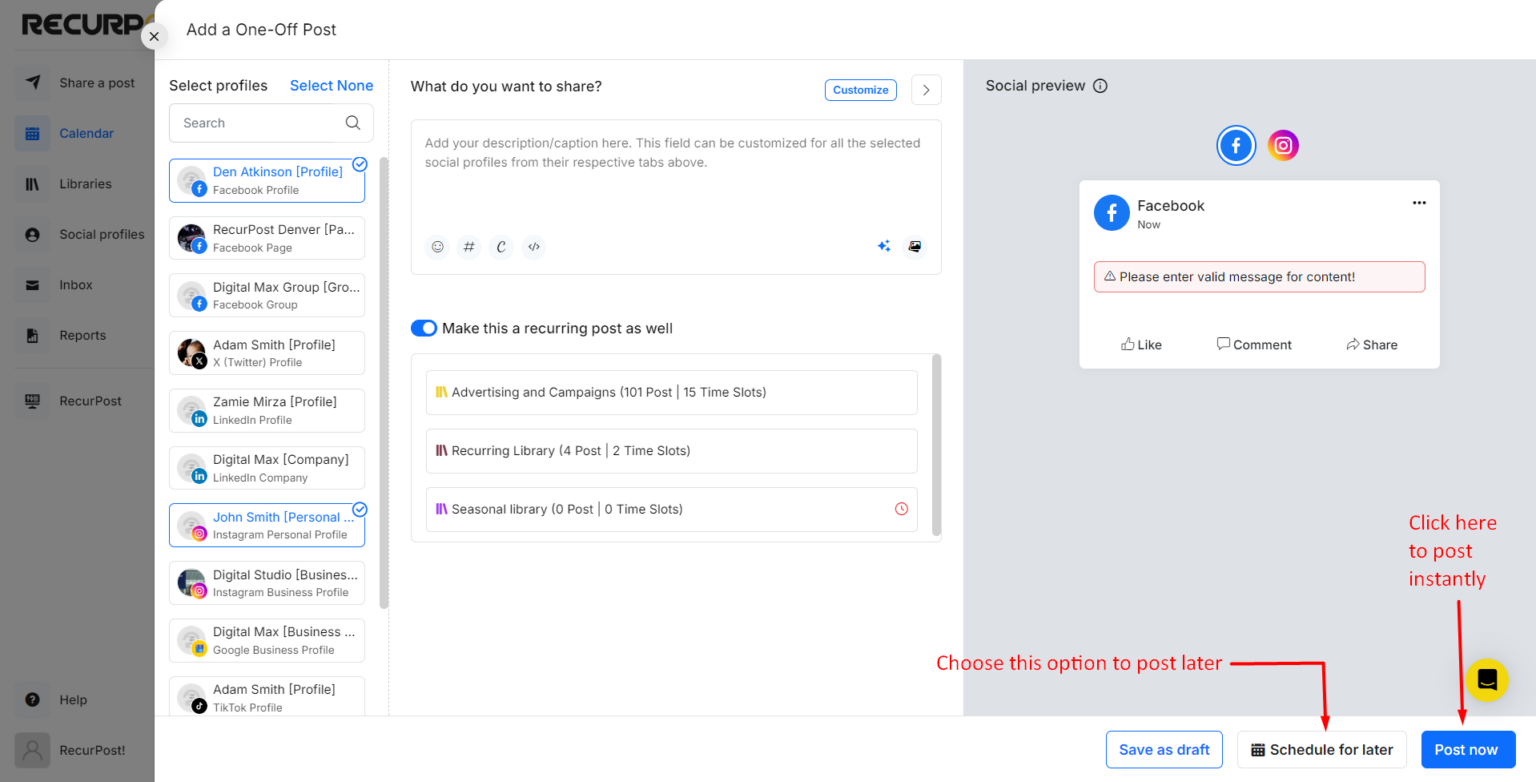Click the Facebook icon in social preview
This screenshot has width=1536, height=782.
click(1236, 145)
